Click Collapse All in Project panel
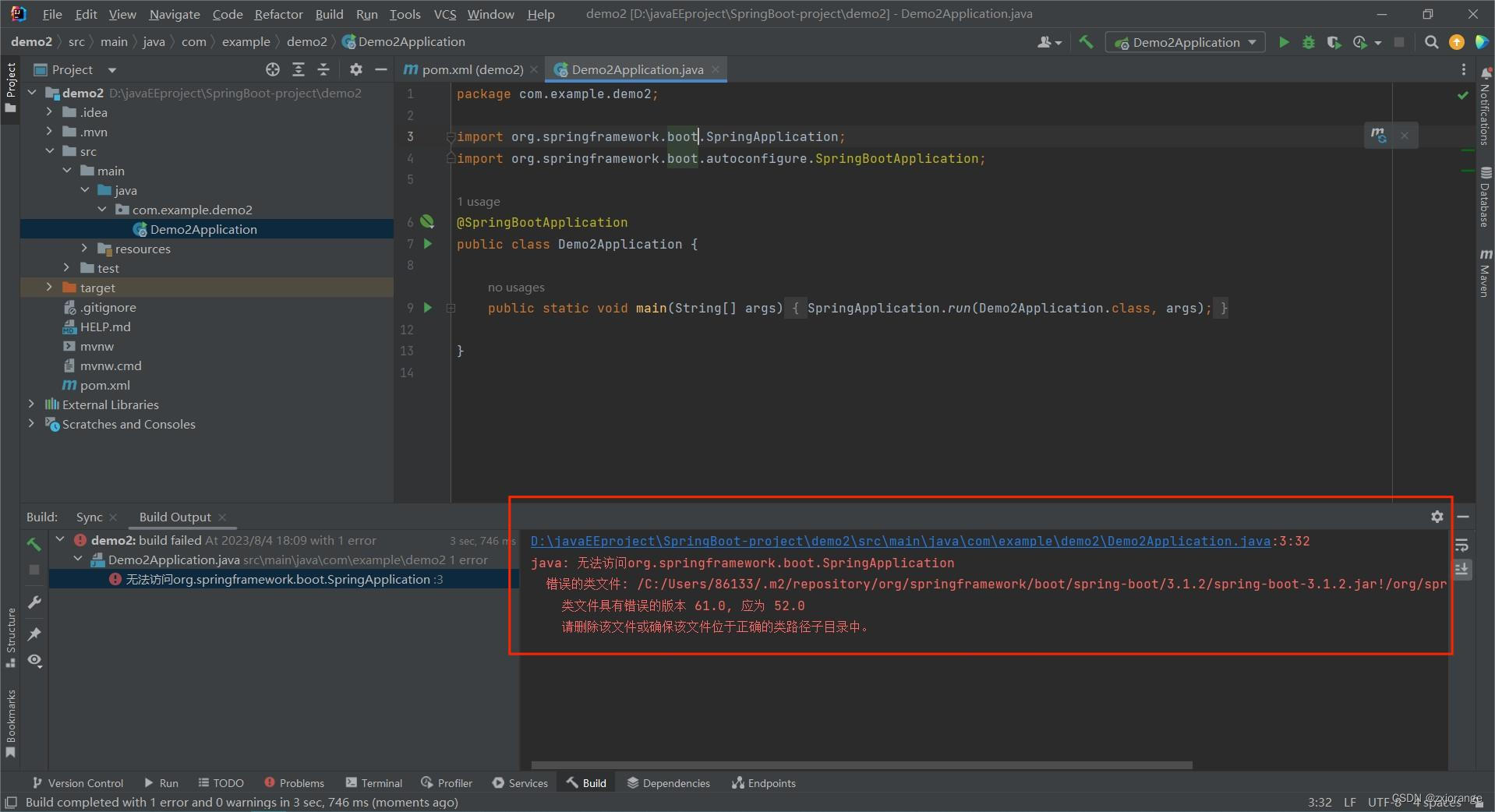 pyautogui.click(x=323, y=69)
